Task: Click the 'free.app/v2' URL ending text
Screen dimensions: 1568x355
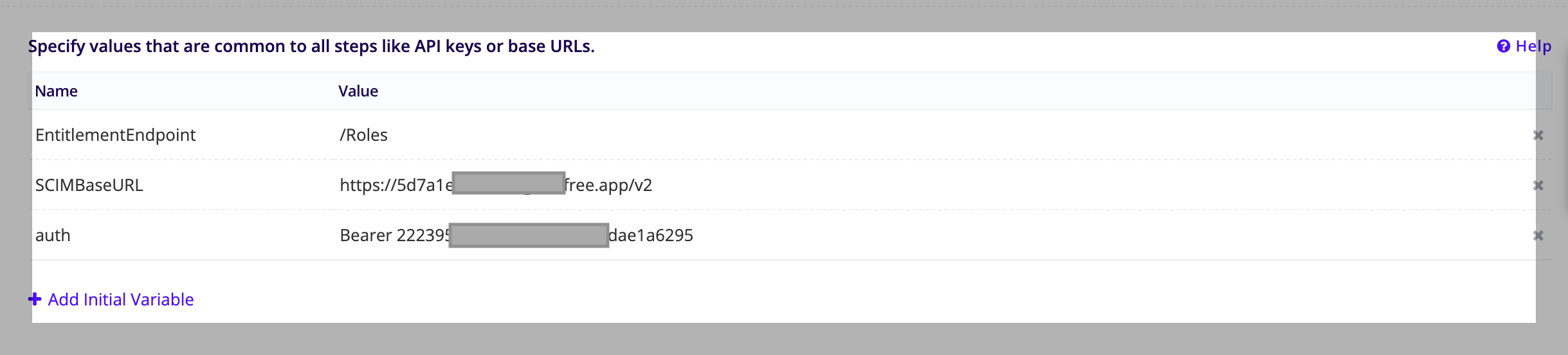Action: 608,185
